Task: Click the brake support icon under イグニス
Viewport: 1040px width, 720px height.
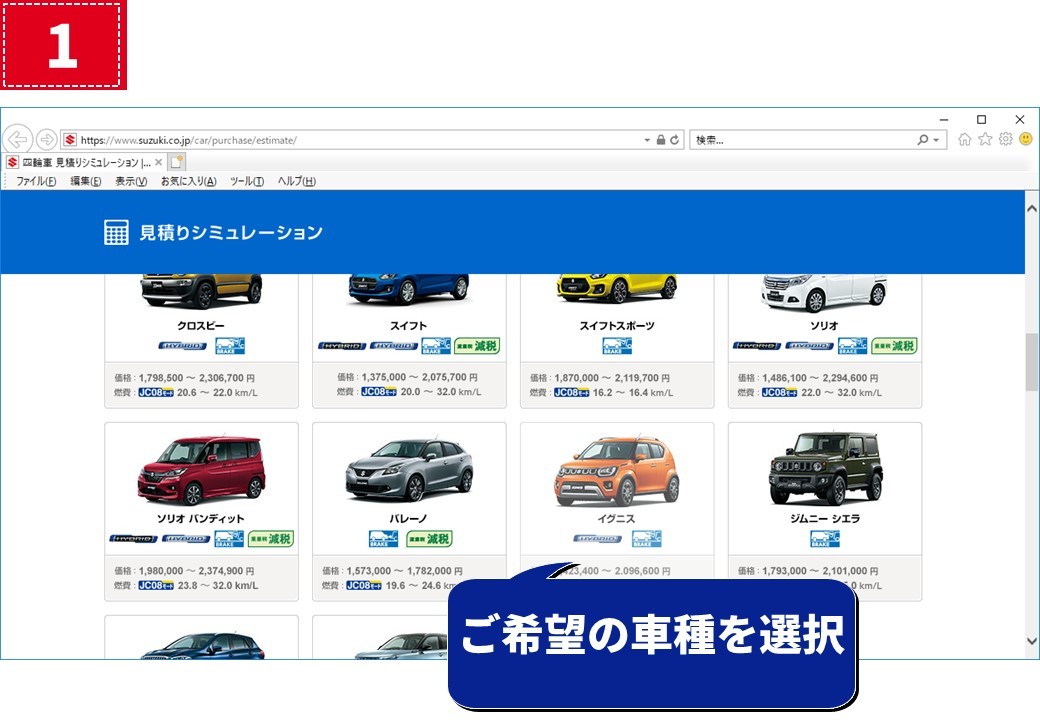Action: click(x=647, y=539)
